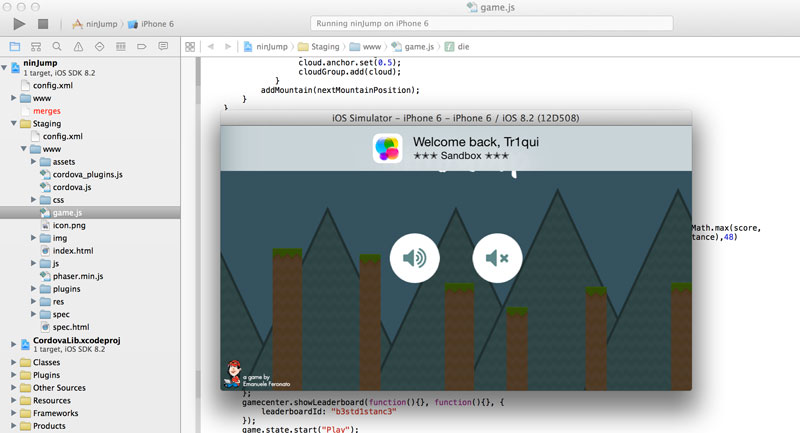Collapse the Staging folder
Viewport: 800px width, 433px height.
pos(13,124)
